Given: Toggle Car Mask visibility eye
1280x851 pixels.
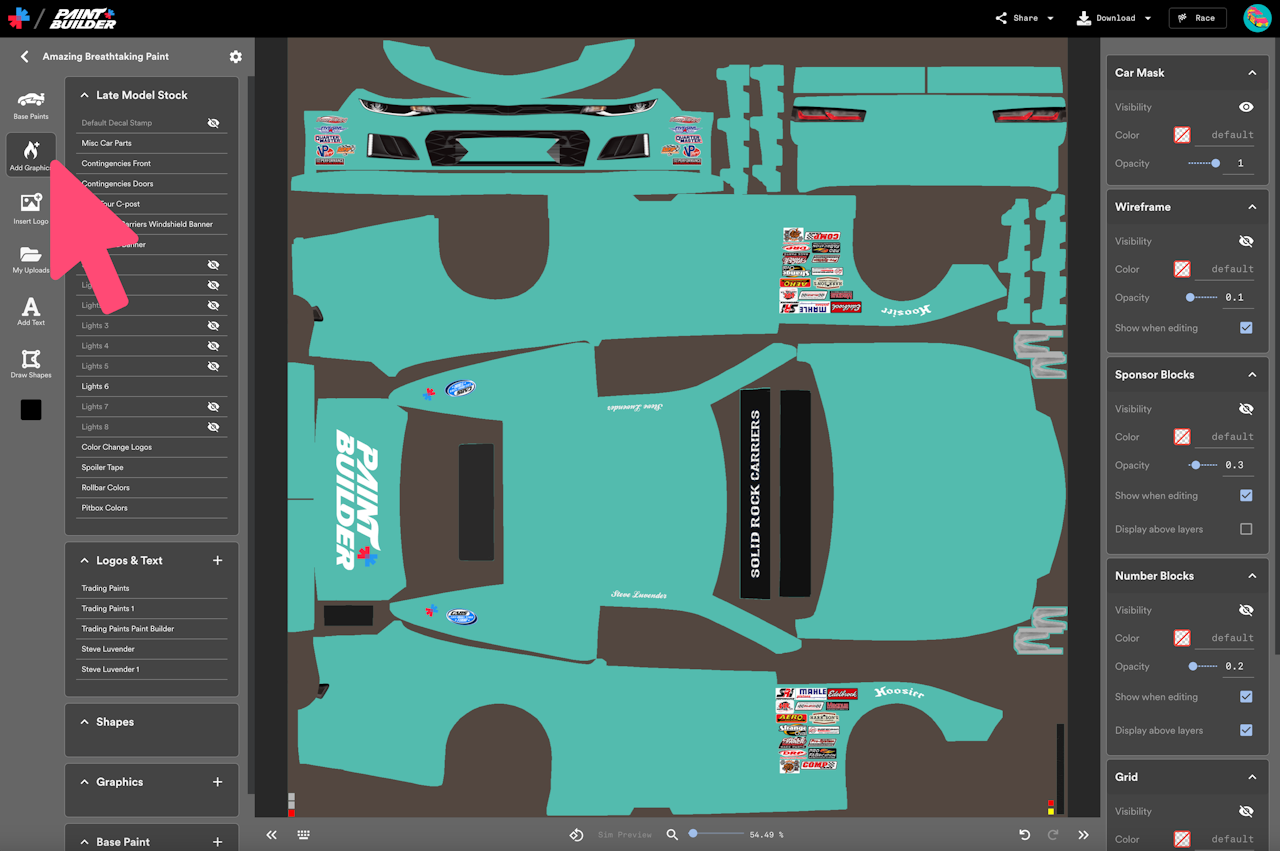Looking at the screenshot, I should (1245, 107).
